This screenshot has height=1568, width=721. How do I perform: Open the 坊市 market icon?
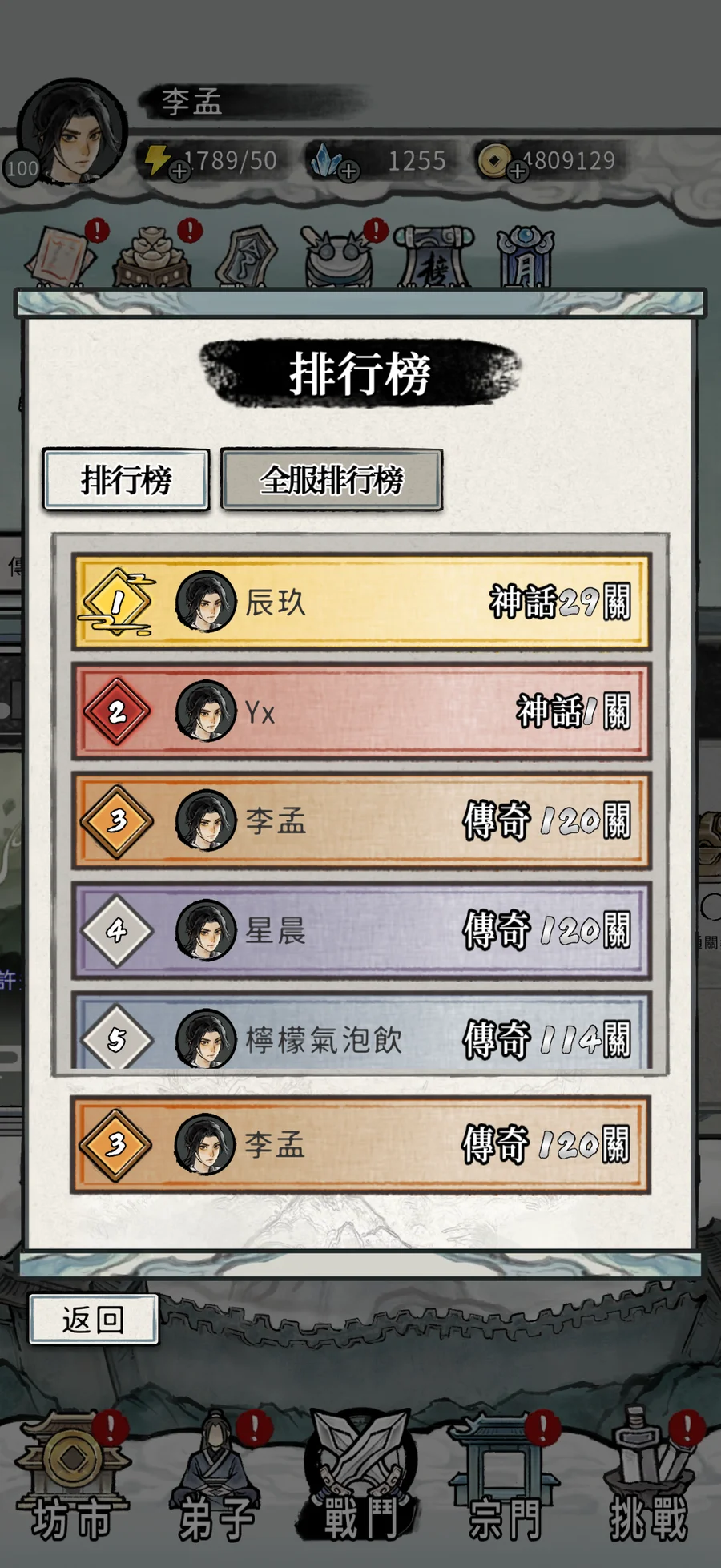tap(72, 1478)
